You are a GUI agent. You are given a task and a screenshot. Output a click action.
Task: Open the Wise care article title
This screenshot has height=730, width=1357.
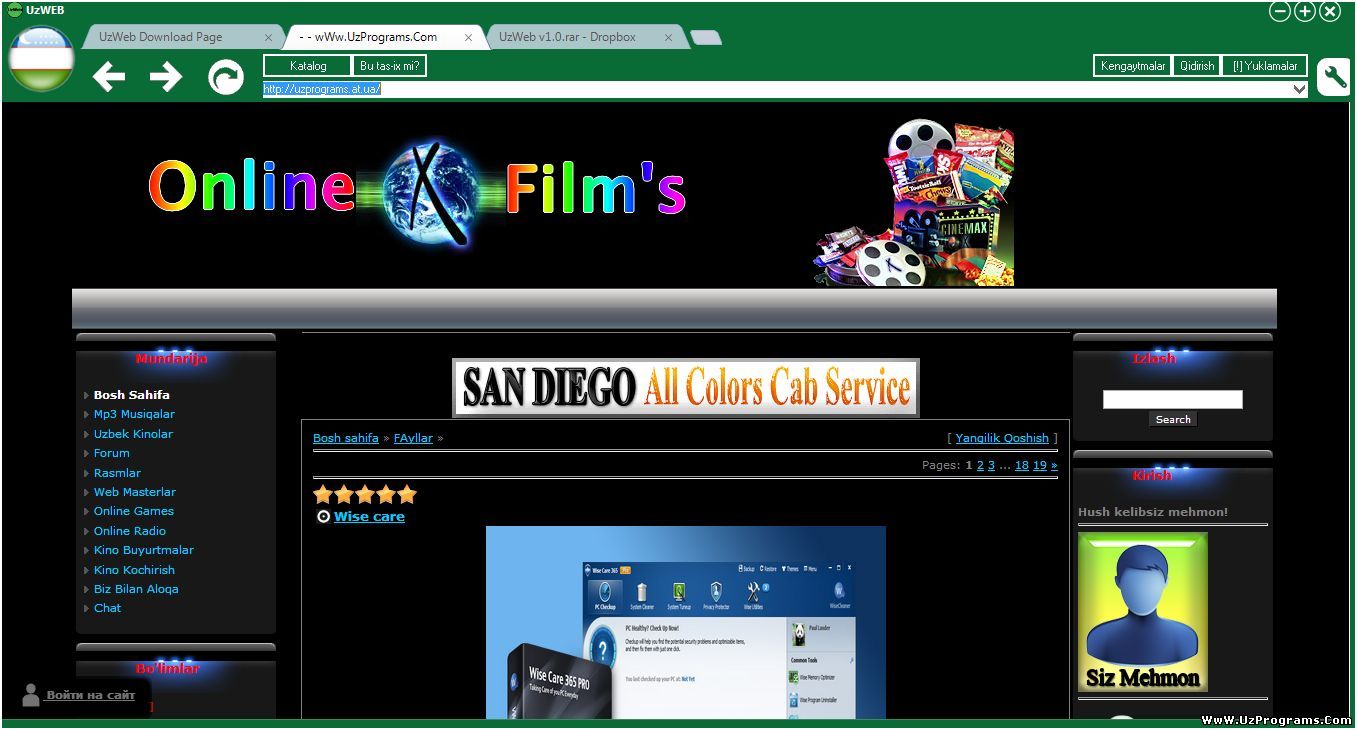pyautogui.click(x=369, y=517)
